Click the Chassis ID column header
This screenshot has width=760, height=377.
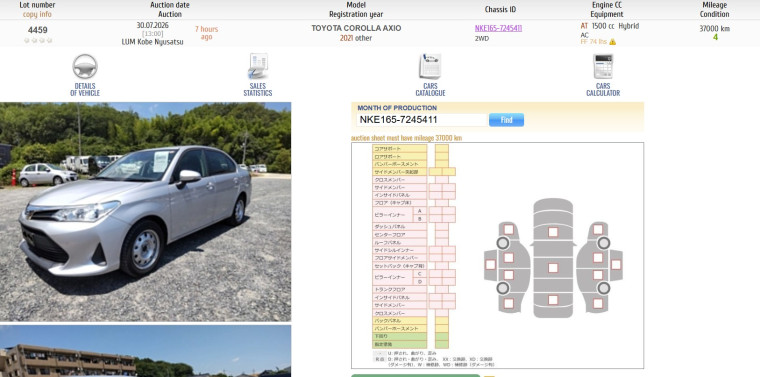click(x=500, y=9)
